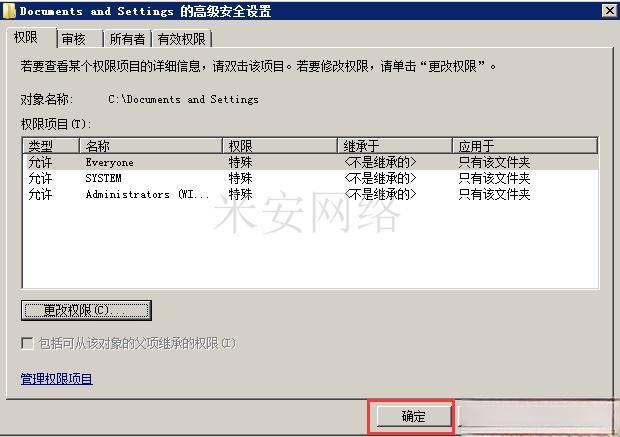
Task: Select the SYSTEM permission entry
Action: coord(310,178)
